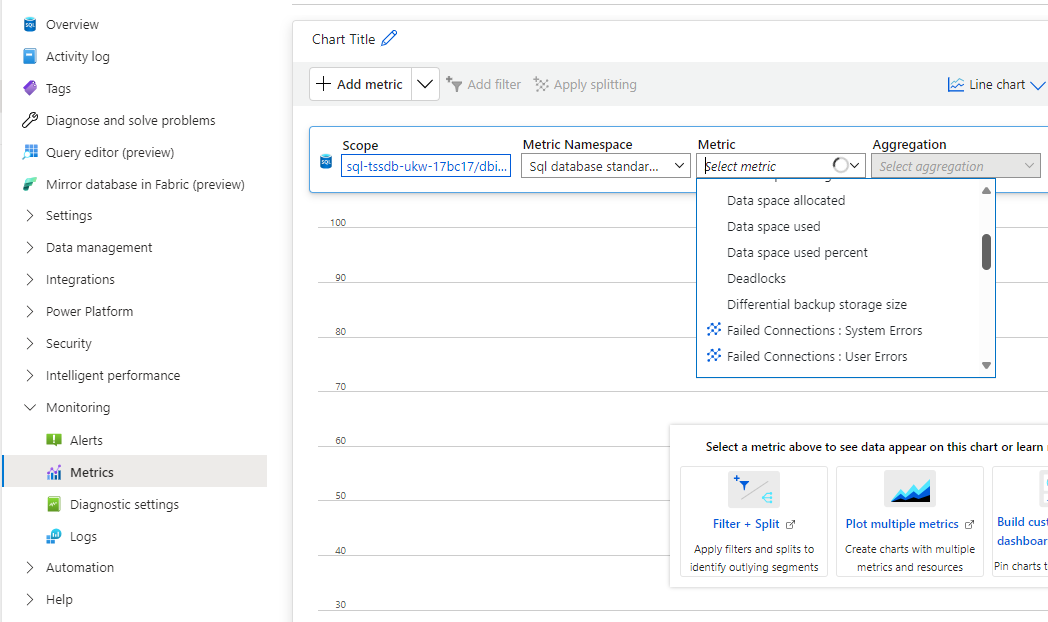Viewport: 1048px width, 622px height.
Task: Click the plus icon on Add metric
Action: tap(323, 84)
